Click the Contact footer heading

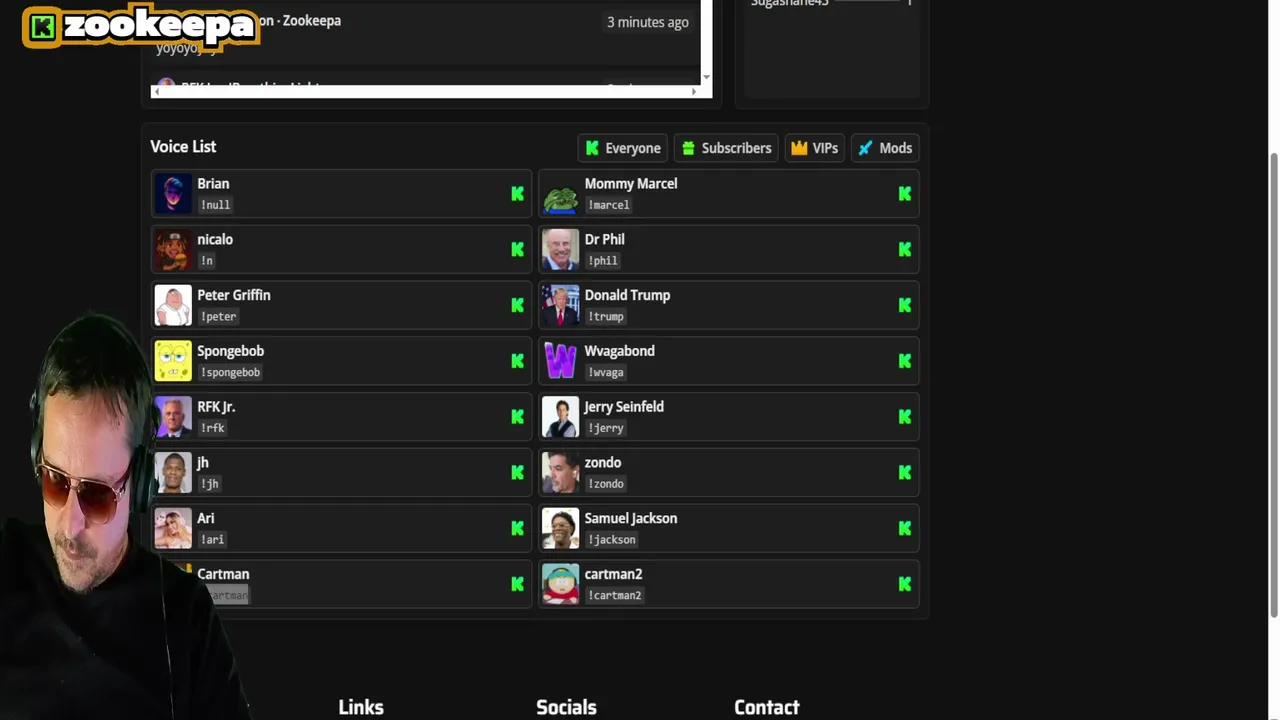767,707
